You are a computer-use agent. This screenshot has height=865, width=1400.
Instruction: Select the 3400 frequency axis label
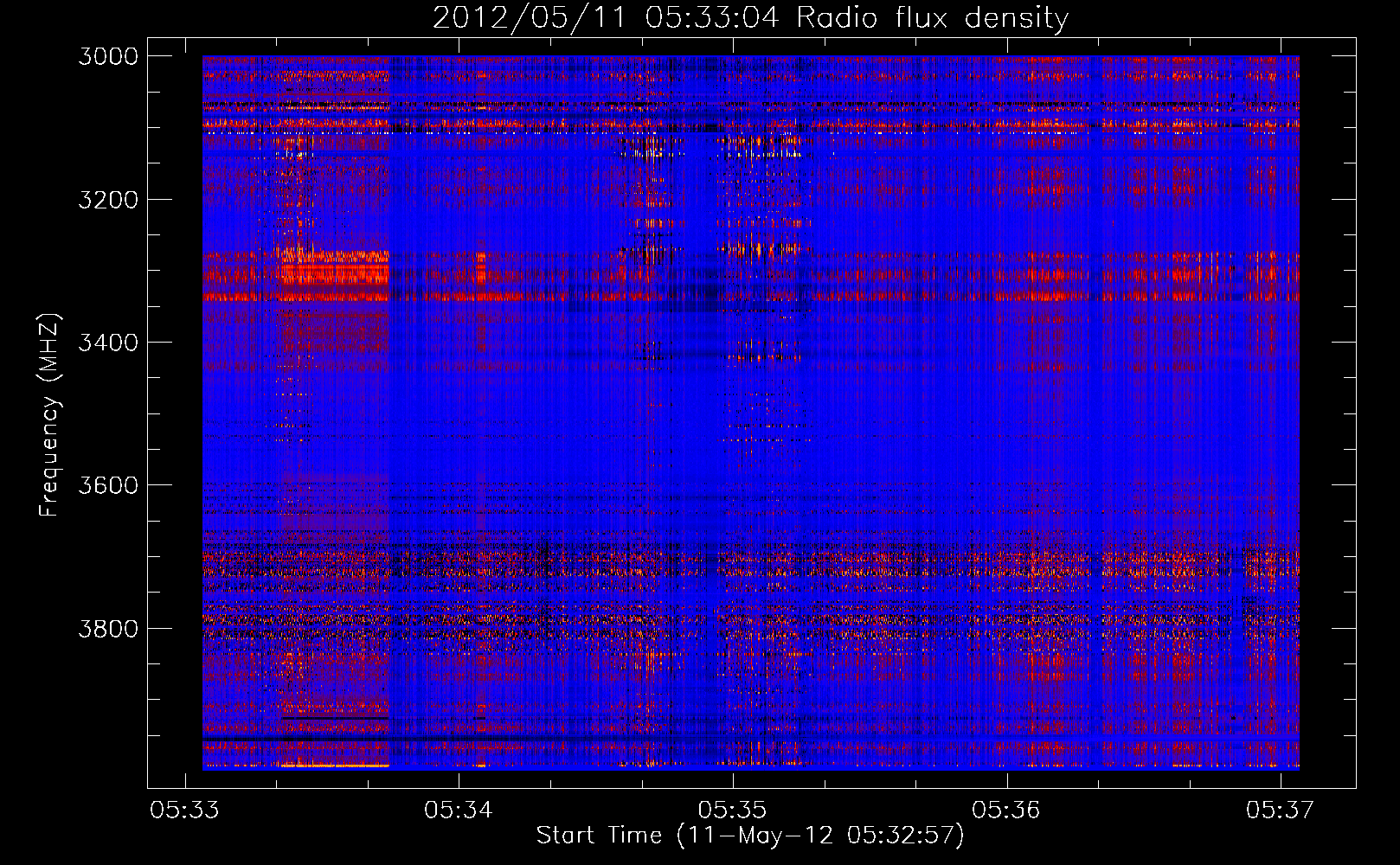point(108,343)
